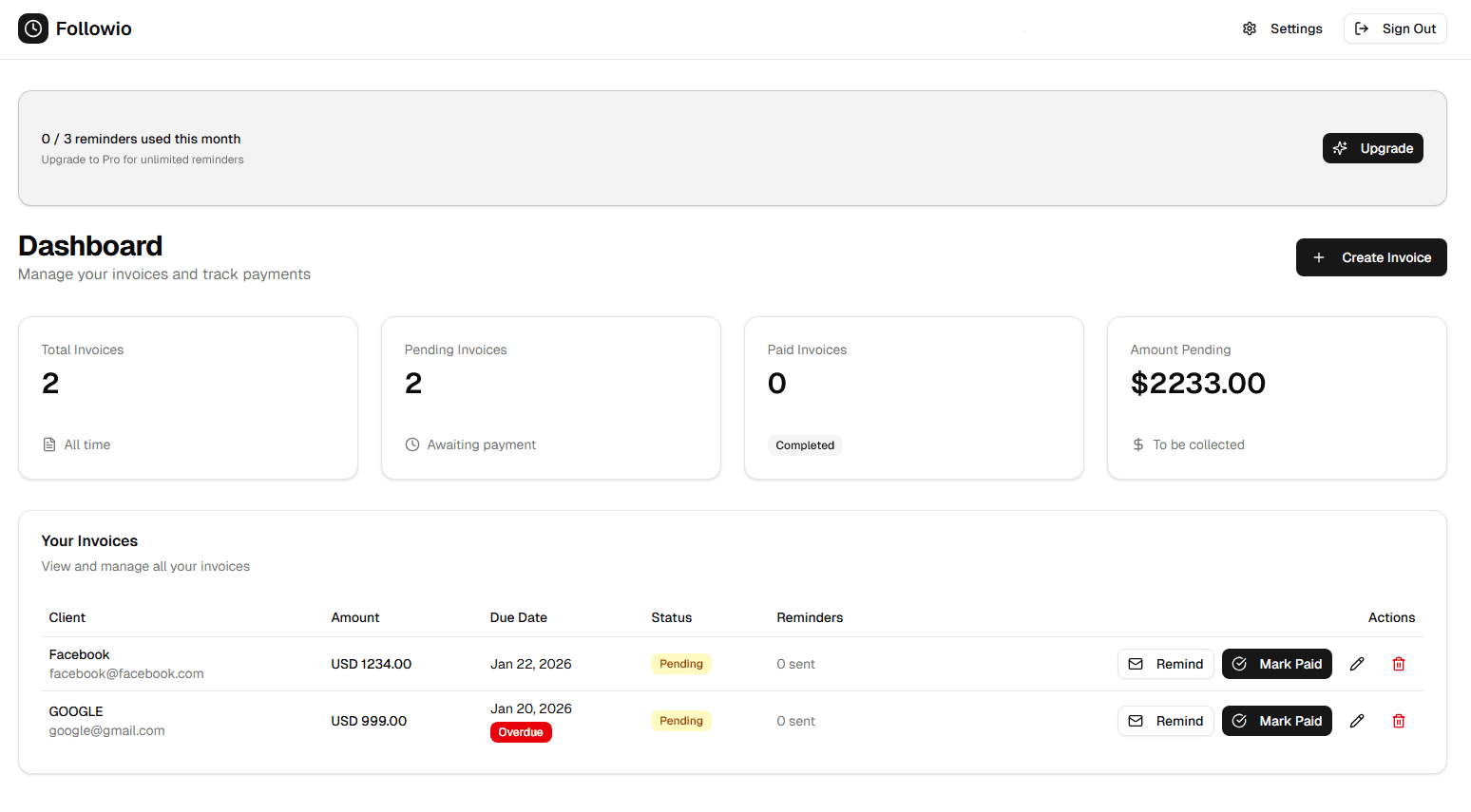Click the Pending status badge for Facebook
The height and width of the screenshot is (812, 1471).
pyautogui.click(x=680, y=663)
